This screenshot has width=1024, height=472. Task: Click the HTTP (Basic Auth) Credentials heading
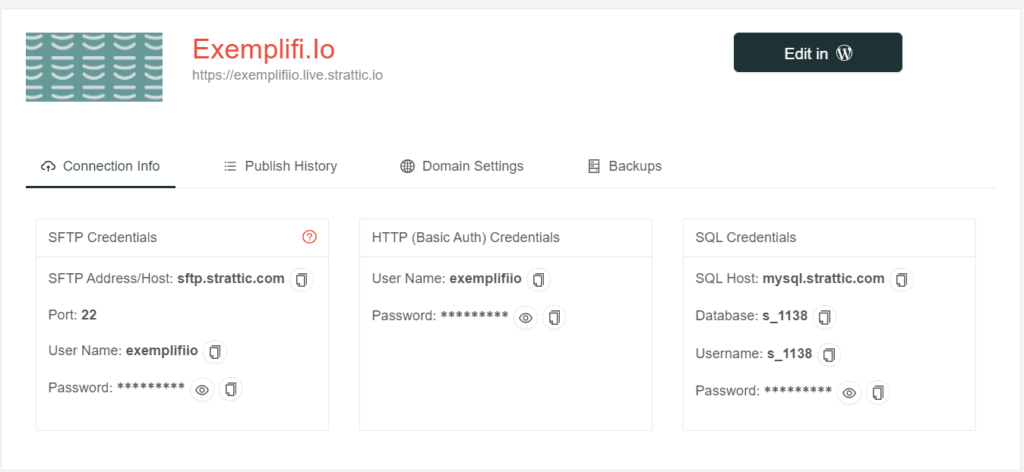(466, 238)
